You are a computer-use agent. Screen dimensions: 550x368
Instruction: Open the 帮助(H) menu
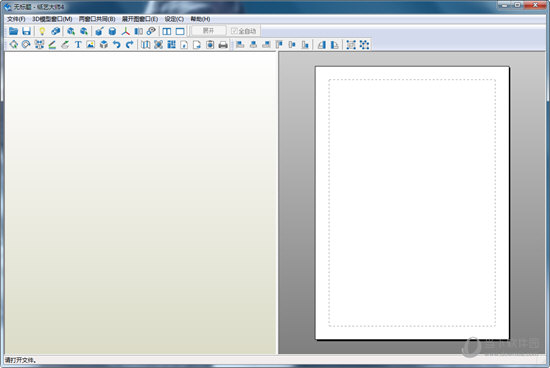click(200, 19)
